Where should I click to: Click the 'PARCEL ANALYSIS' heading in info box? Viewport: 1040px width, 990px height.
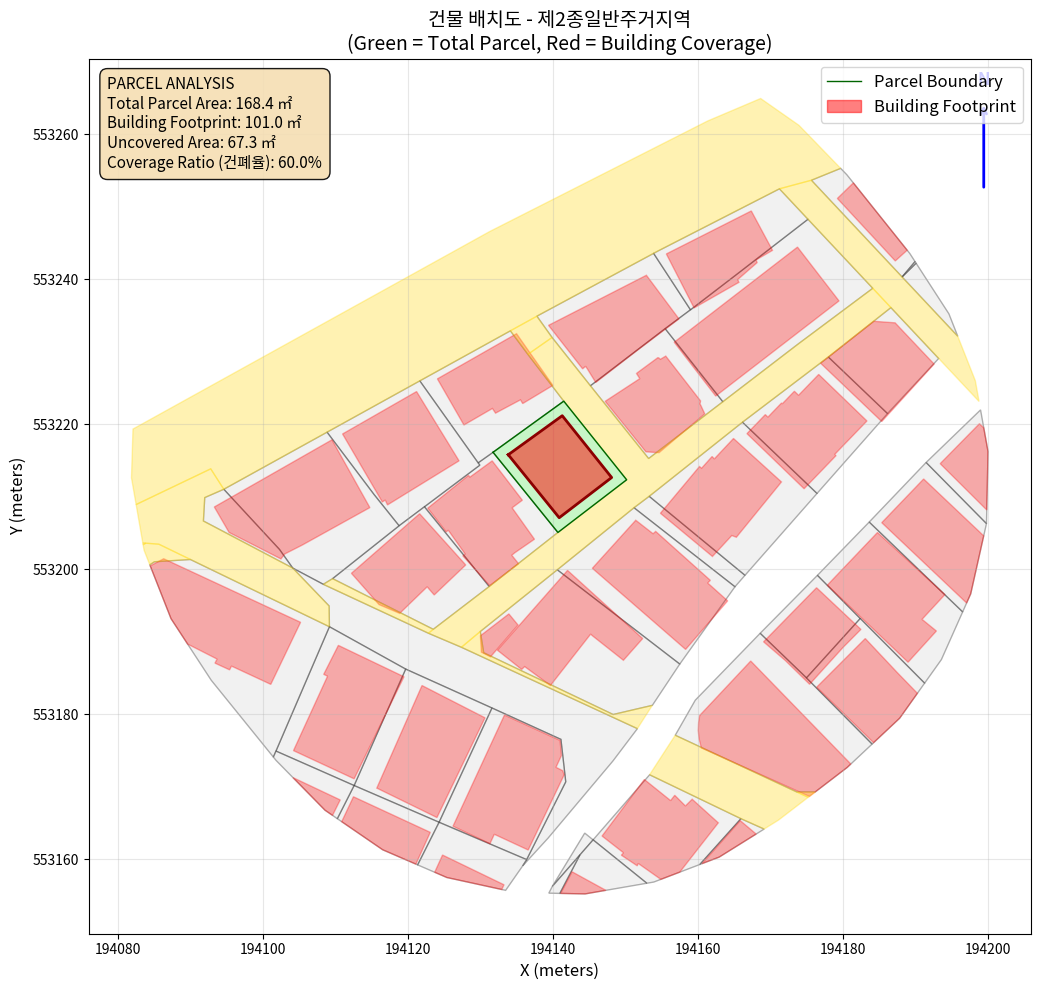click(x=170, y=84)
